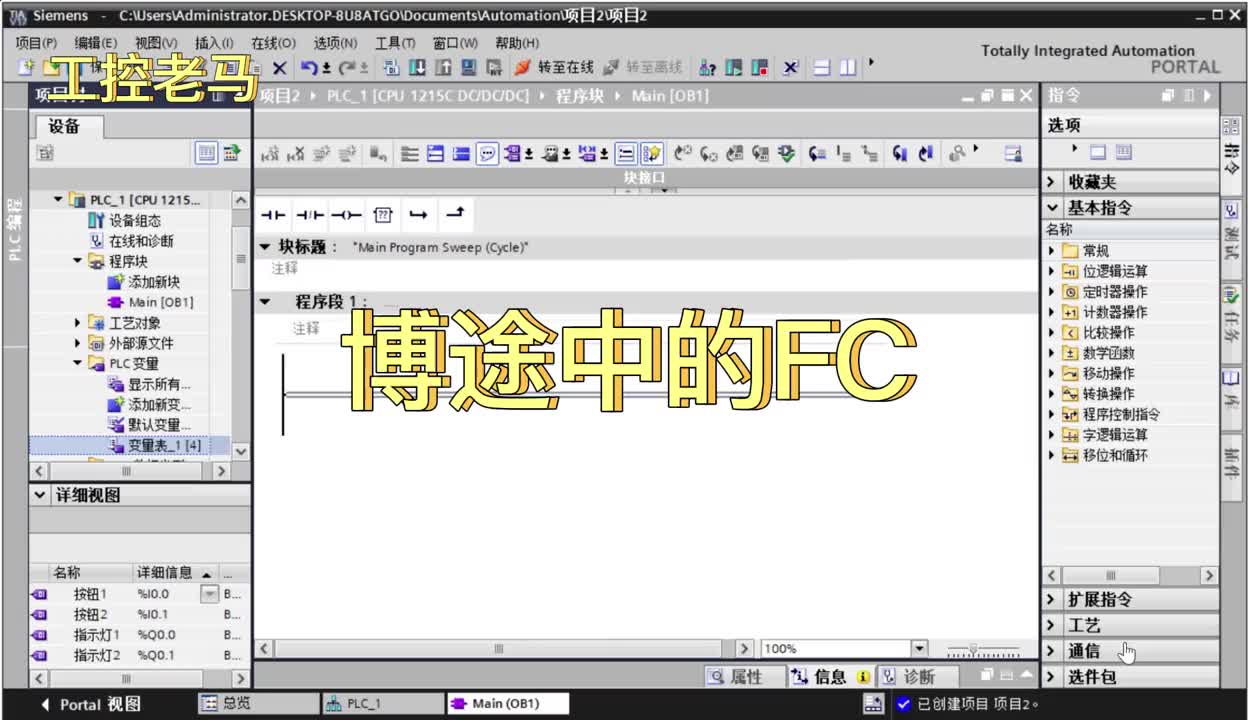
Task: Toggle the favorites bar star icon in editor toolbar
Action: tap(652, 154)
